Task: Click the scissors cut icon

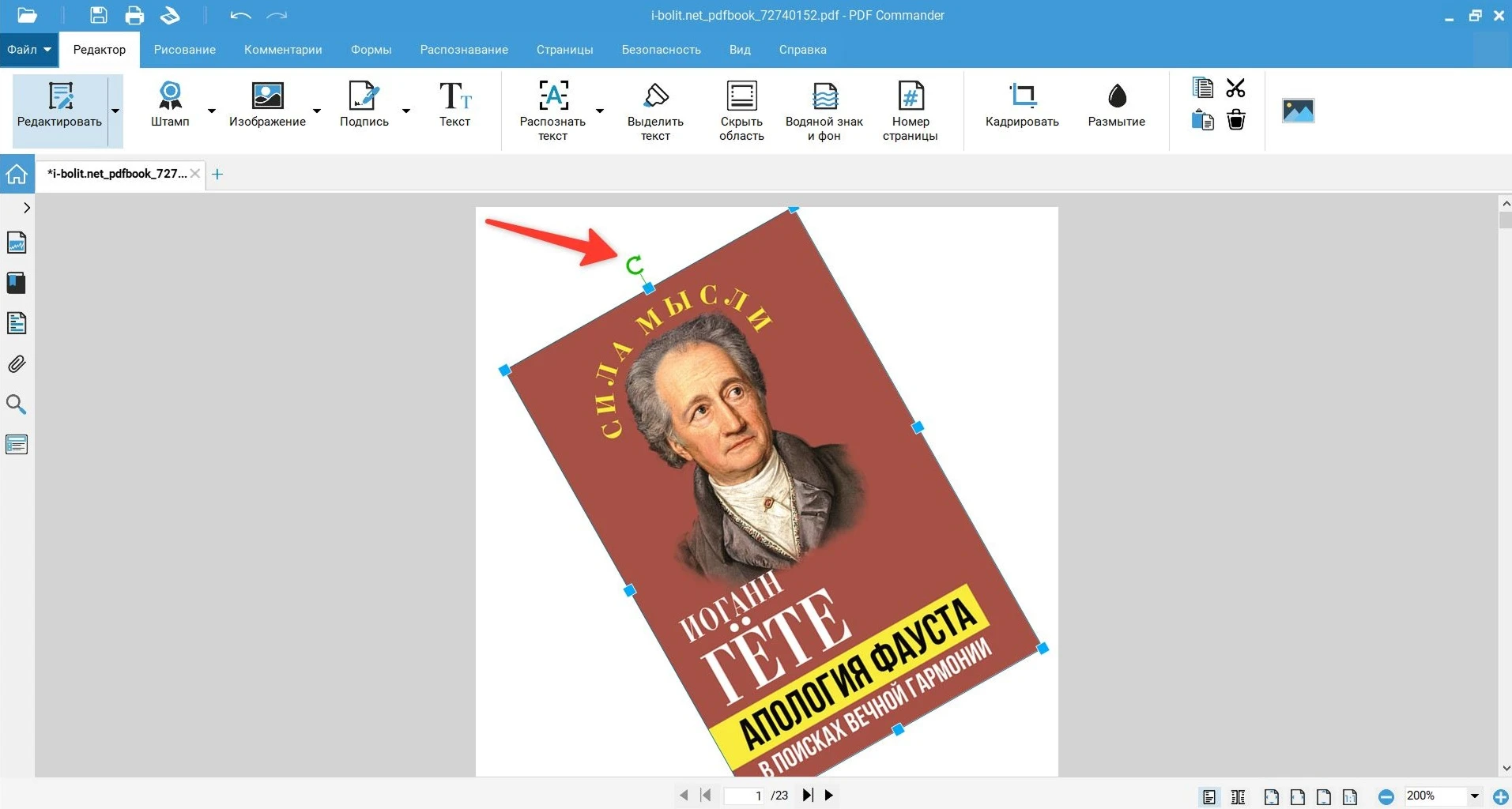Action: 1235,88
